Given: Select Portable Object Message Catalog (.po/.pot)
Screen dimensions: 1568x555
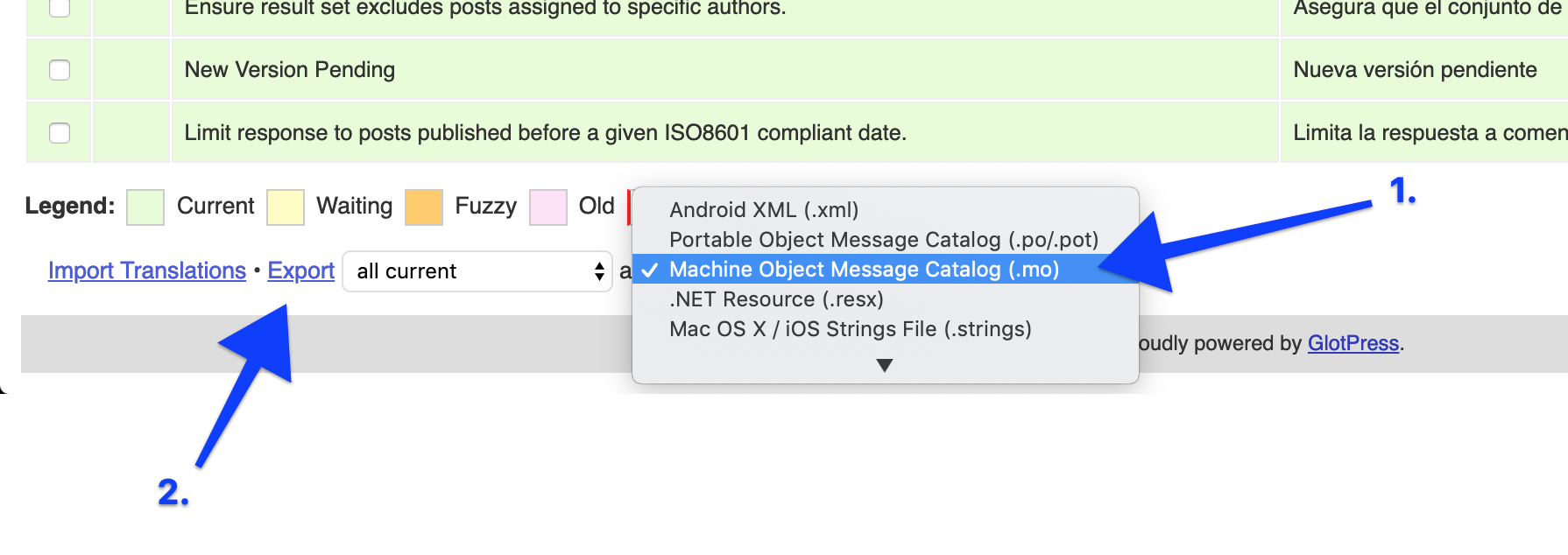Looking at the screenshot, I should coord(883,240).
